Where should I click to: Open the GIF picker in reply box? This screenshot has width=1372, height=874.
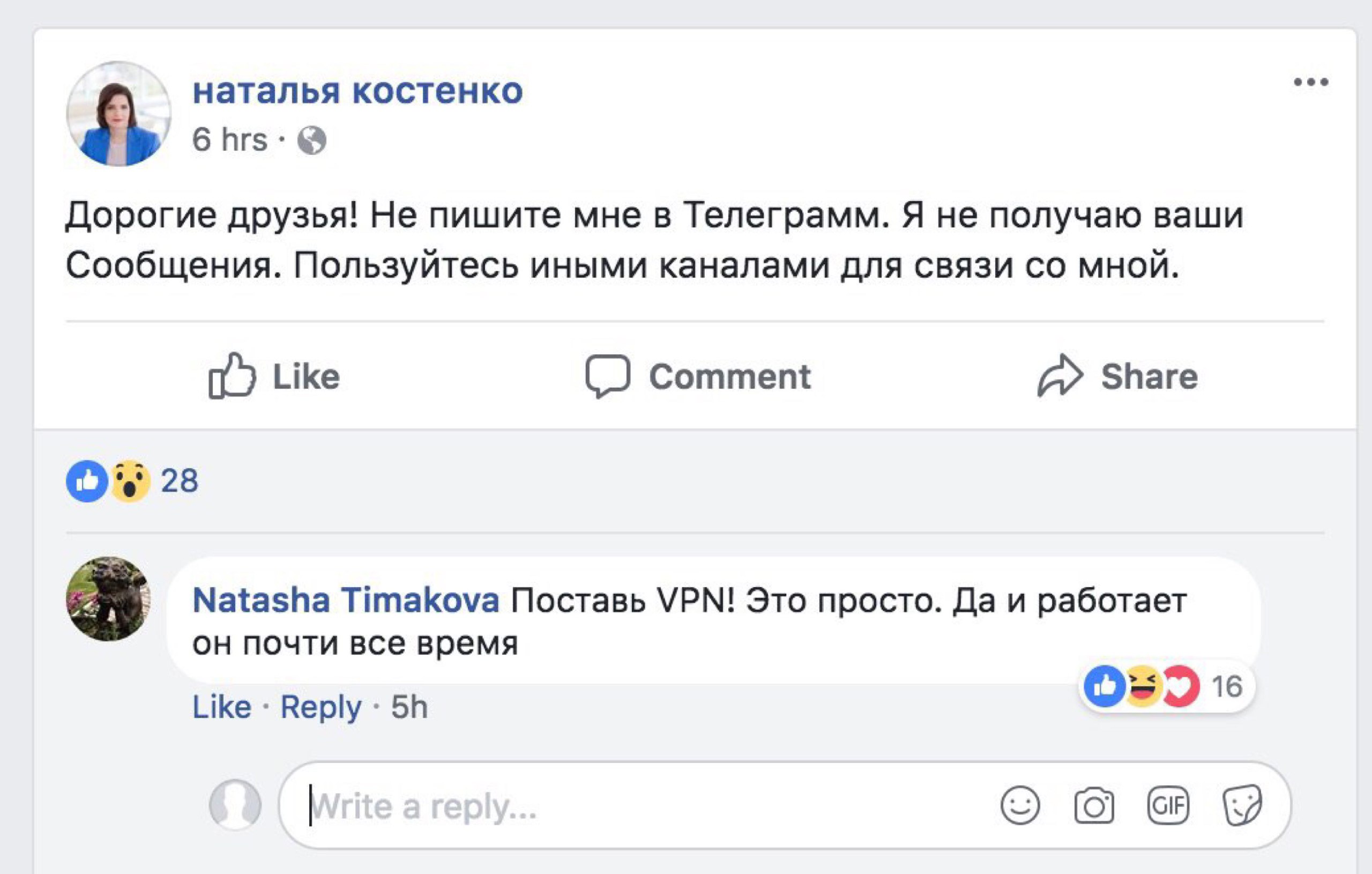tap(1168, 806)
